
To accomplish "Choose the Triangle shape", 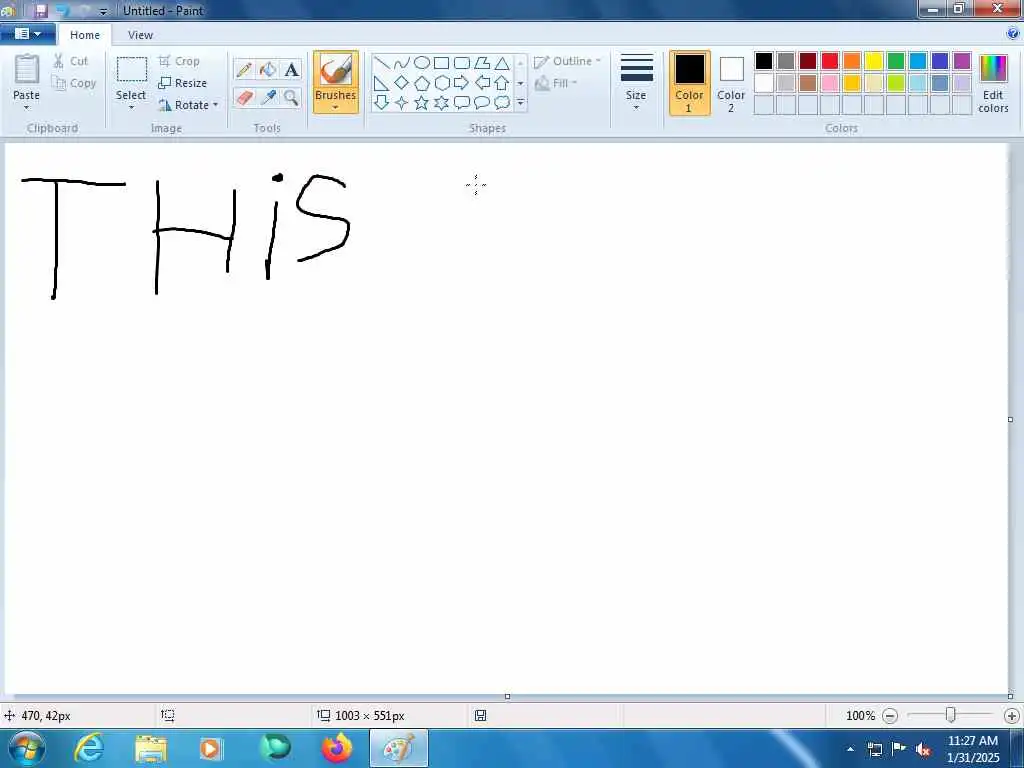I will click(x=502, y=63).
